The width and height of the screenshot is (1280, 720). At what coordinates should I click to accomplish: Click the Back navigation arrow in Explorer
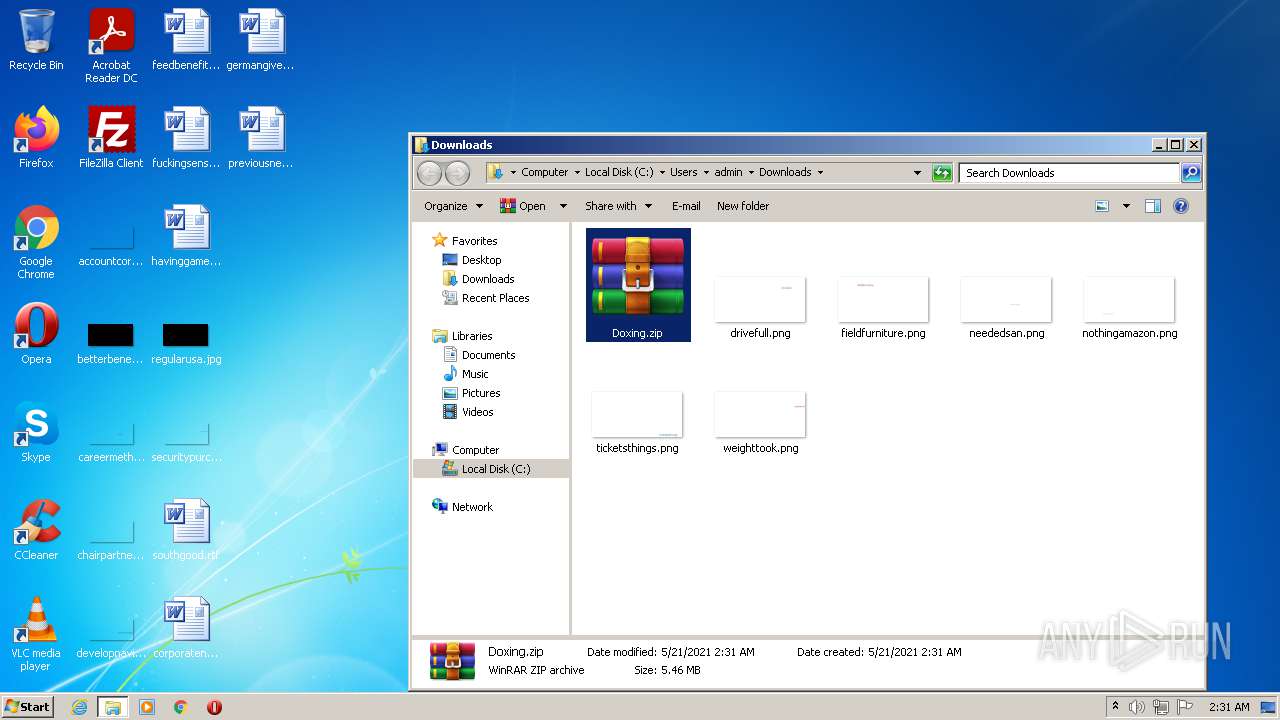click(x=429, y=173)
